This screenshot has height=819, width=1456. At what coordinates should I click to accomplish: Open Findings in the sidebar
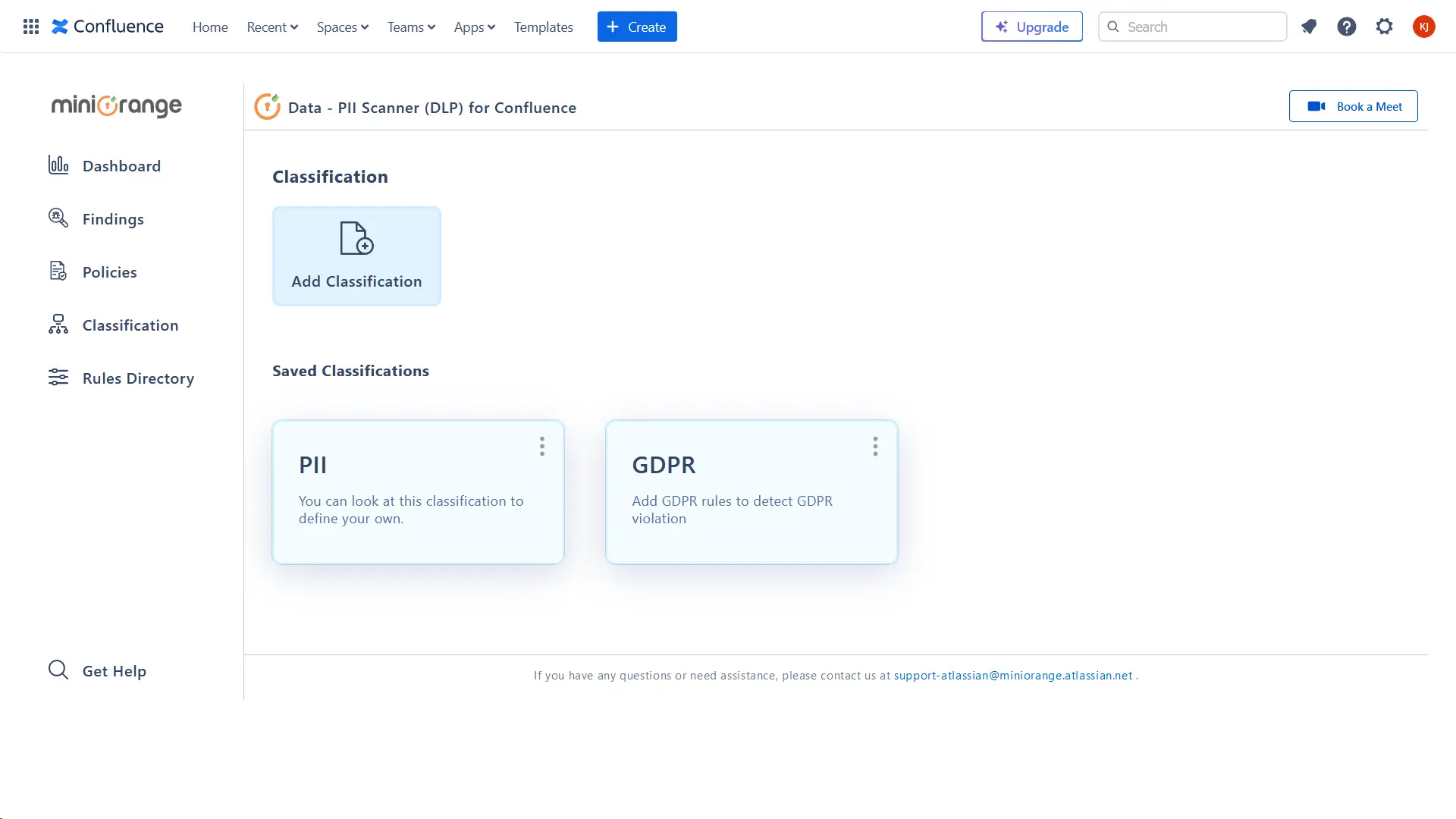coord(113,218)
